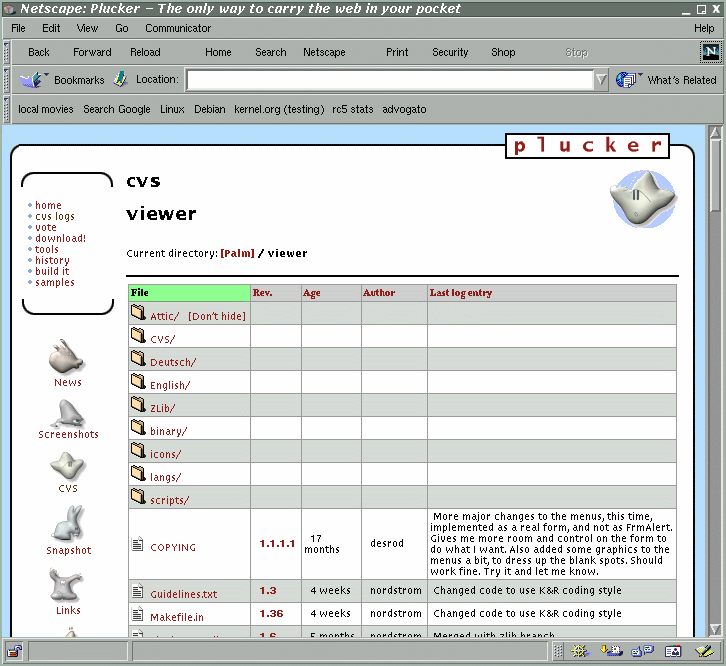Click the ZLib folder icon
The width and height of the screenshot is (726, 666).
[x=138, y=404]
